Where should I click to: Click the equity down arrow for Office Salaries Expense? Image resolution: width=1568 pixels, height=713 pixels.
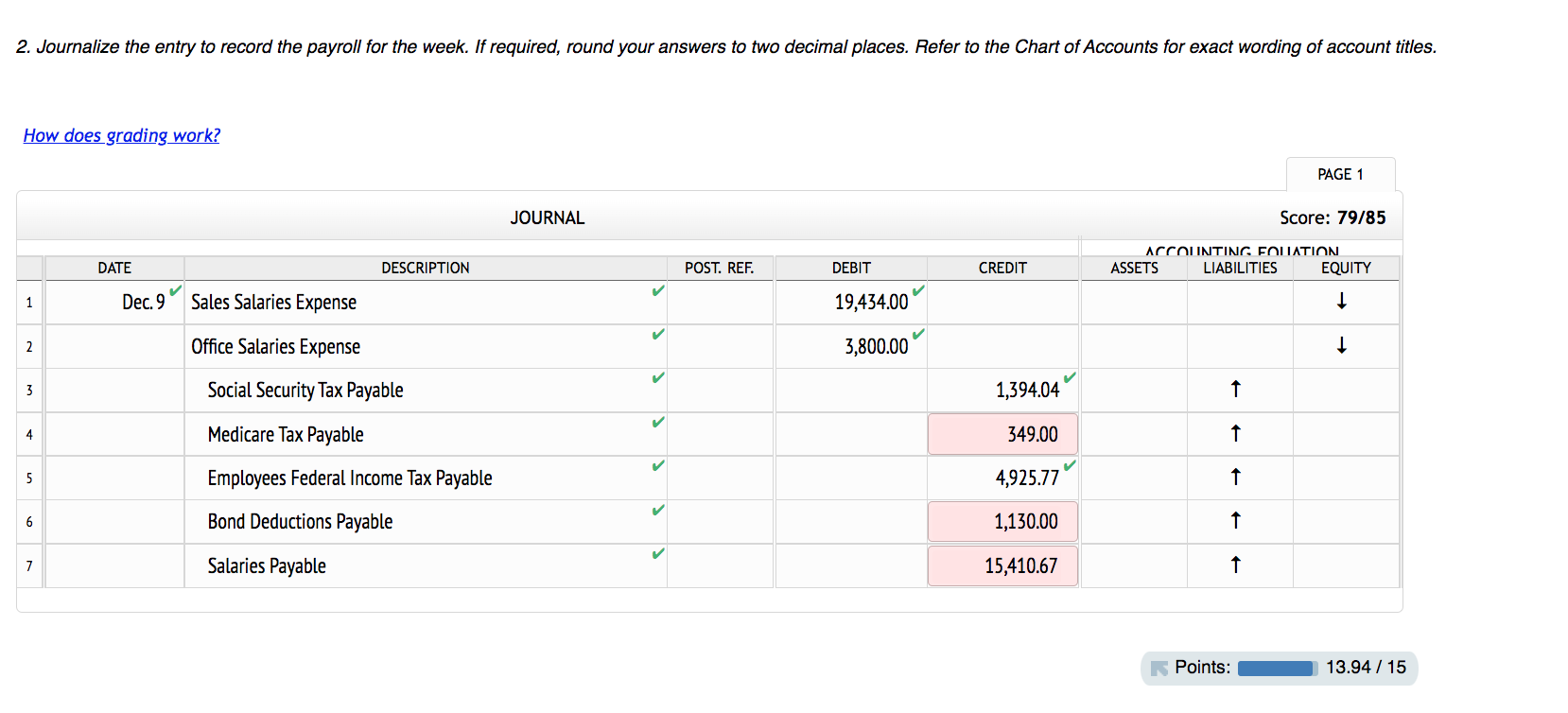click(1341, 345)
